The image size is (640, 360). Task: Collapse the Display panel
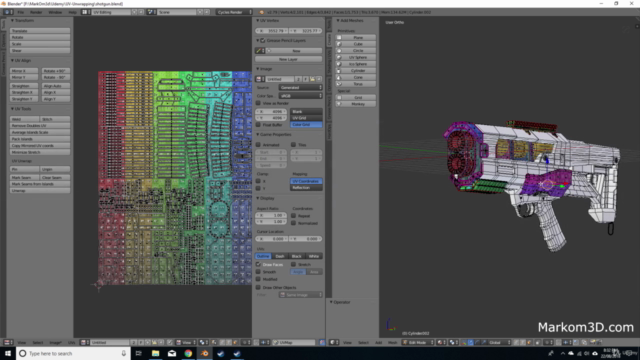coord(258,198)
